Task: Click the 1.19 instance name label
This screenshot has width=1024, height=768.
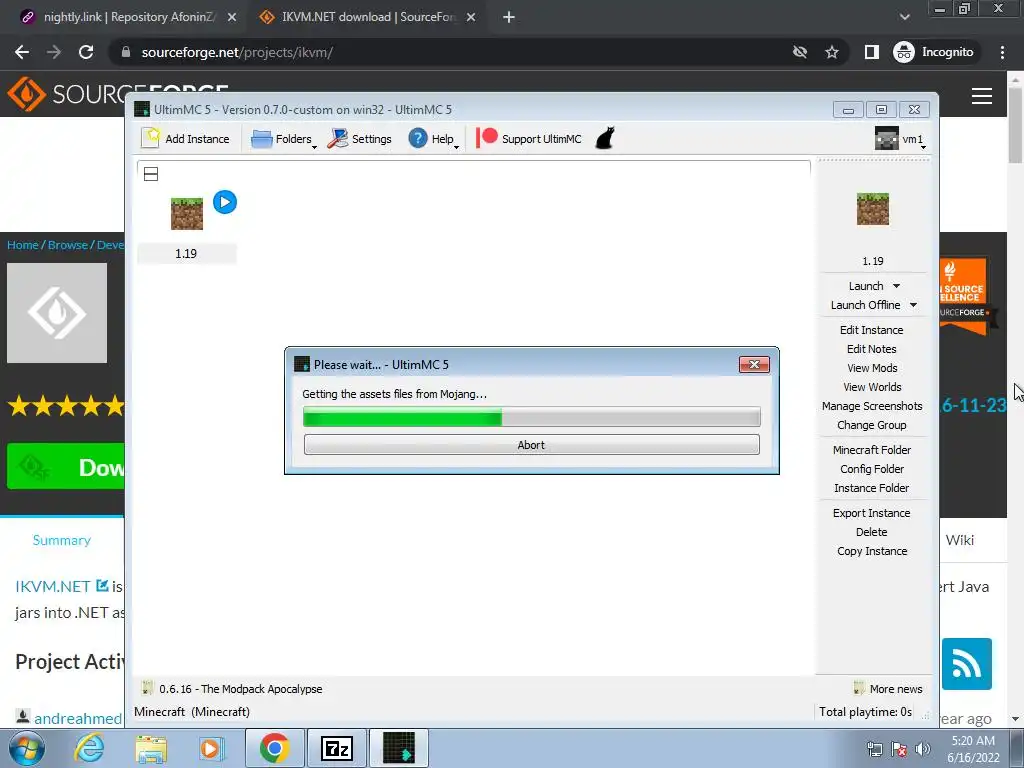Action: coord(186,253)
